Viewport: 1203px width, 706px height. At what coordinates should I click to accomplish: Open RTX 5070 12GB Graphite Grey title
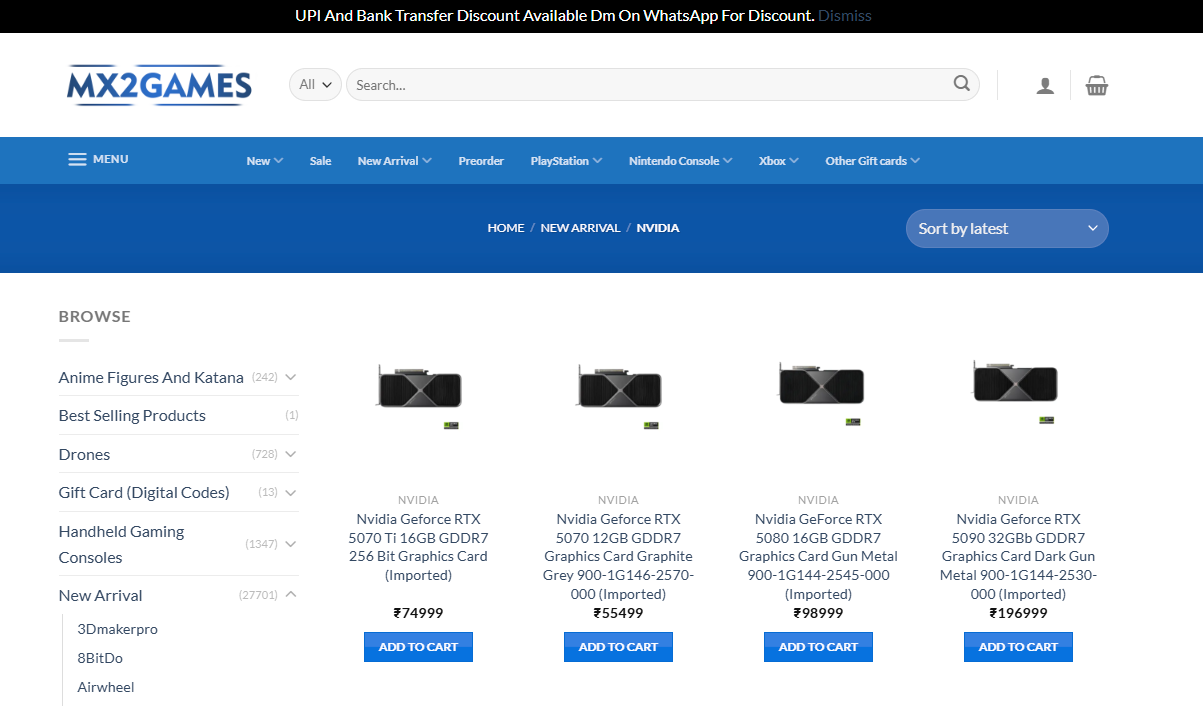coord(618,556)
